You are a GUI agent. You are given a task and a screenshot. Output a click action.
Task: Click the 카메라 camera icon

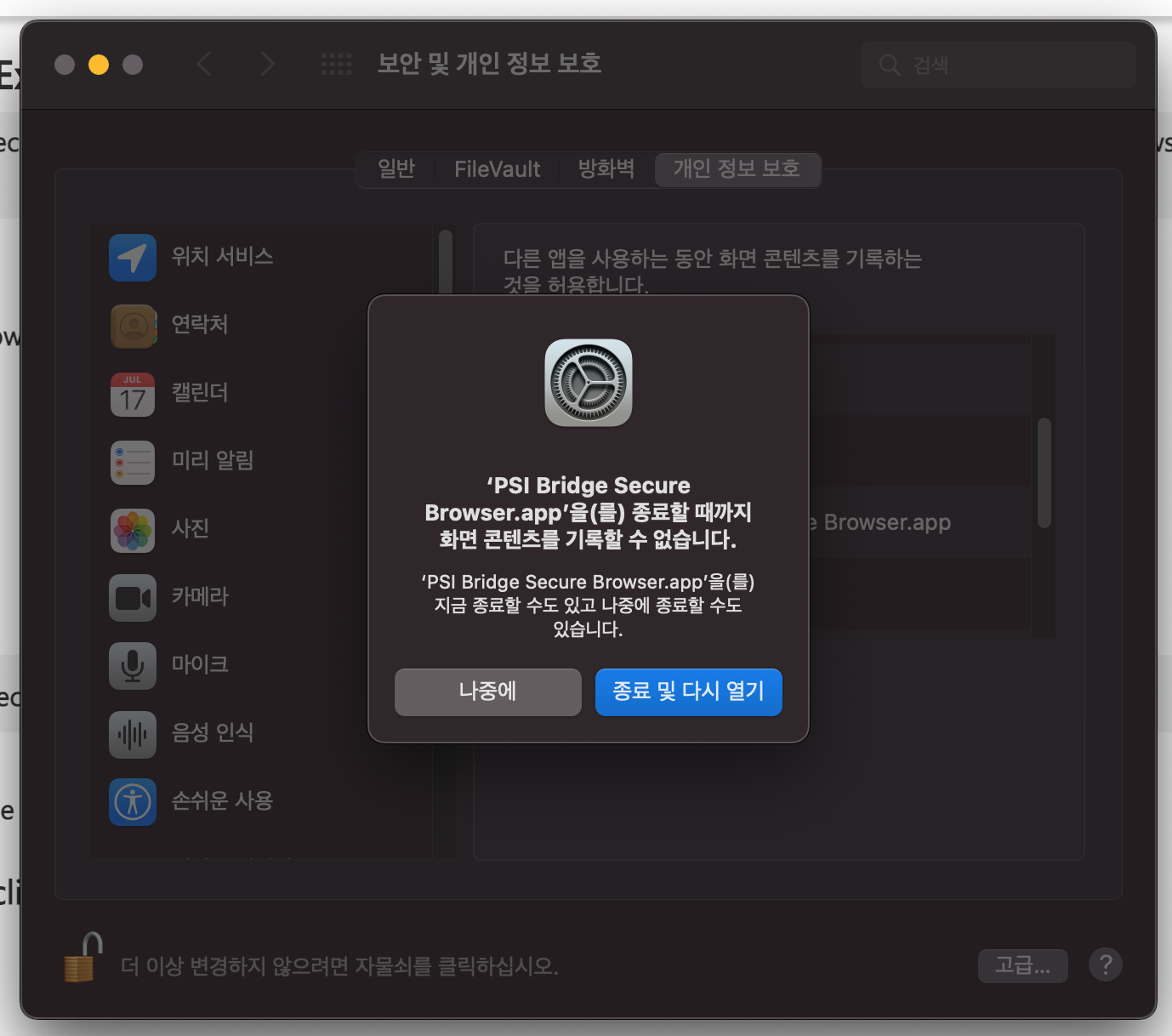coord(133,598)
